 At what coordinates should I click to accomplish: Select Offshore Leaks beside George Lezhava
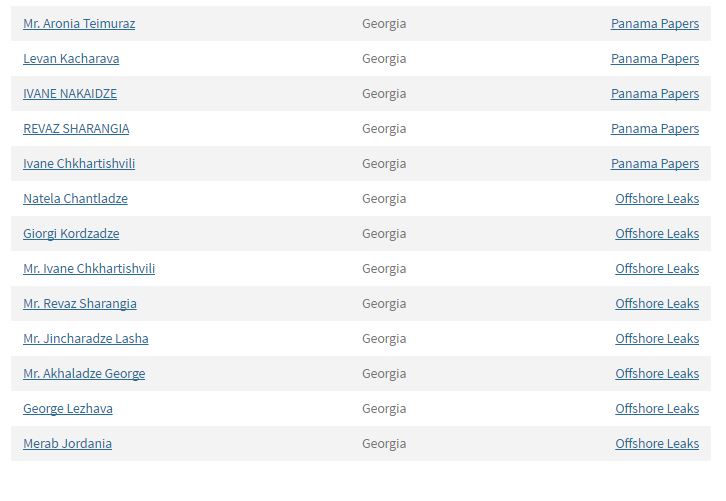(657, 409)
